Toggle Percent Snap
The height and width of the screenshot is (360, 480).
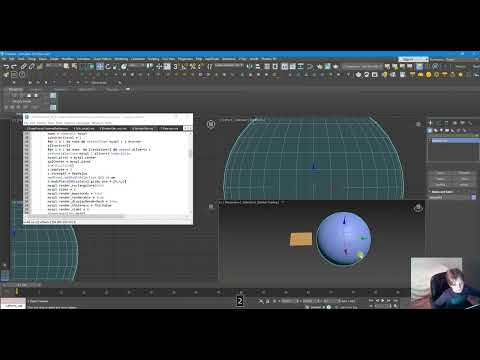(192, 66)
